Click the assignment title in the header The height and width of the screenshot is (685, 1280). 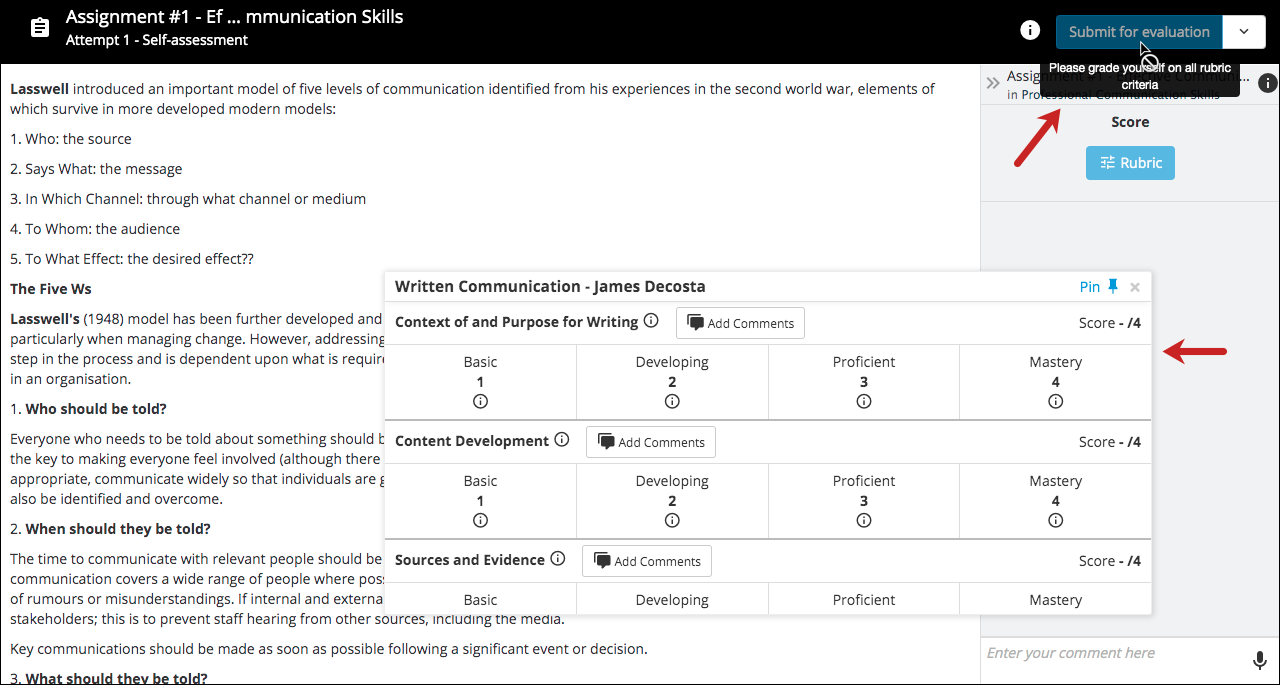[x=235, y=17]
